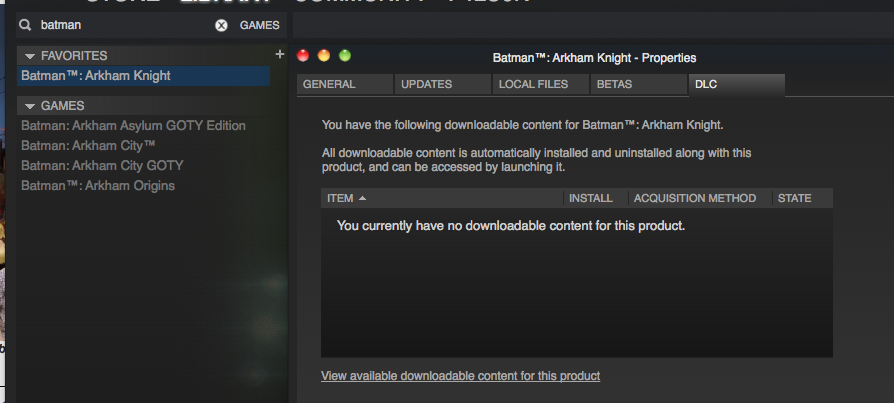Zoom Properties window green button
The width and height of the screenshot is (894, 403).
click(x=345, y=55)
